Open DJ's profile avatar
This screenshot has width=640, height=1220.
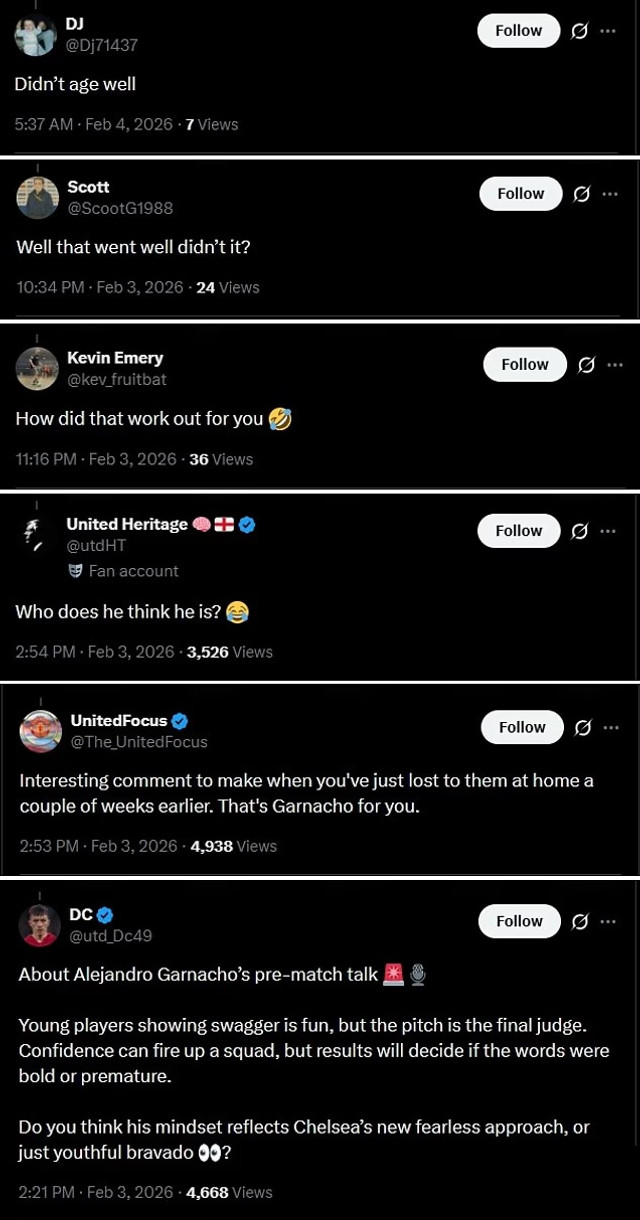tap(35, 36)
